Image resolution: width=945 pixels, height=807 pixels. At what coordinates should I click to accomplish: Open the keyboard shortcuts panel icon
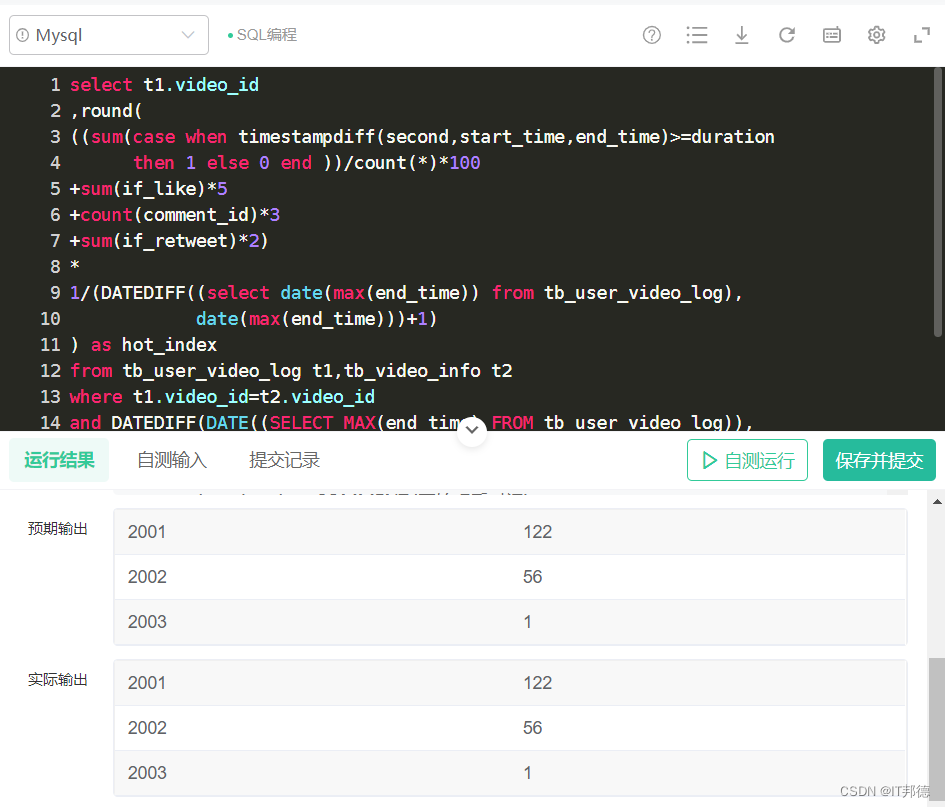(x=832, y=35)
